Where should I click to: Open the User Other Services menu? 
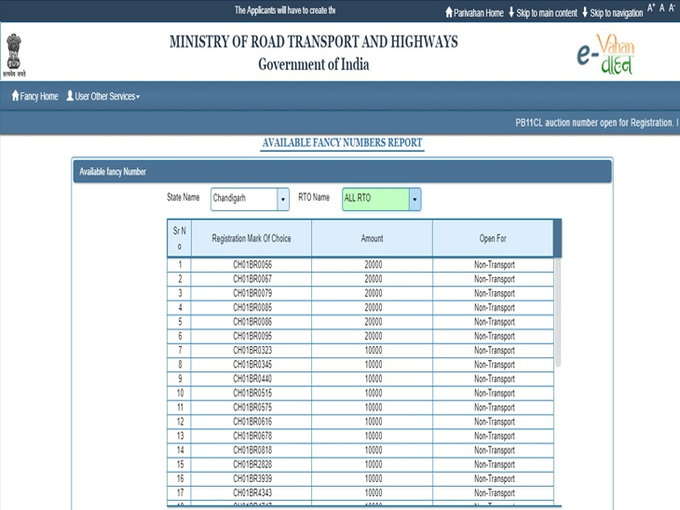coord(103,96)
